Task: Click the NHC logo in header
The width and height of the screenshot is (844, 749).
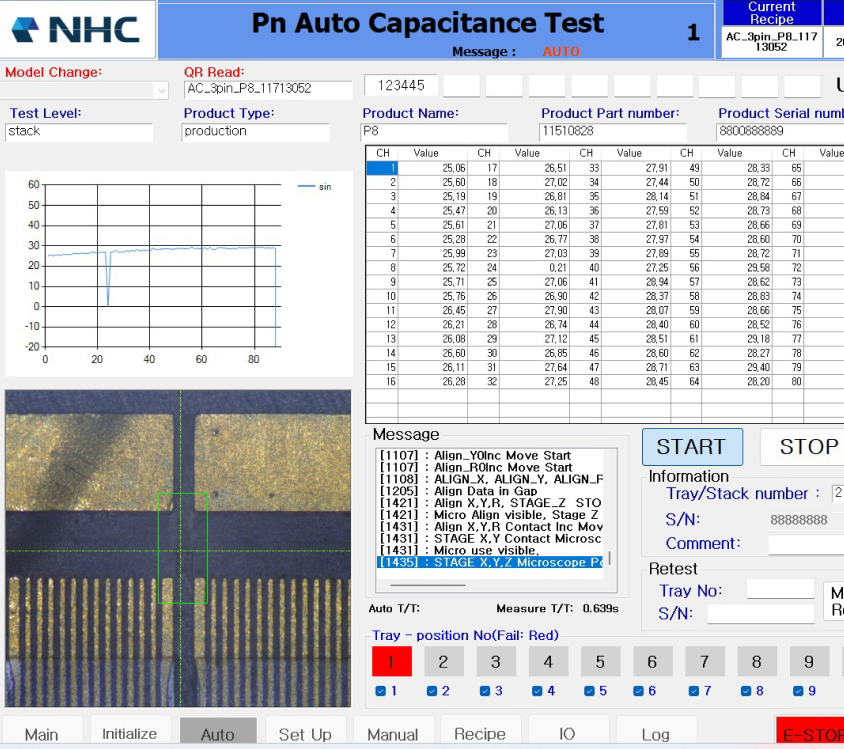Action: pyautogui.click(x=78, y=29)
